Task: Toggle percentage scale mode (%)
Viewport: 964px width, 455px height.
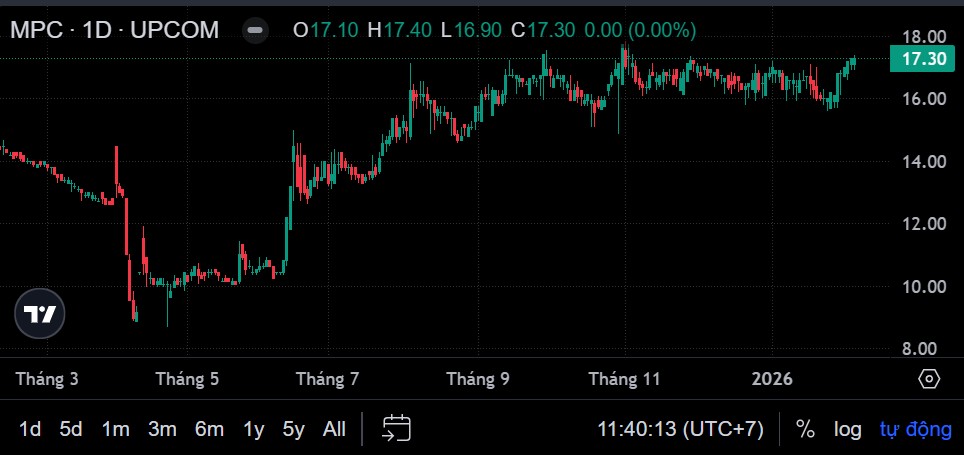Action: point(805,429)
